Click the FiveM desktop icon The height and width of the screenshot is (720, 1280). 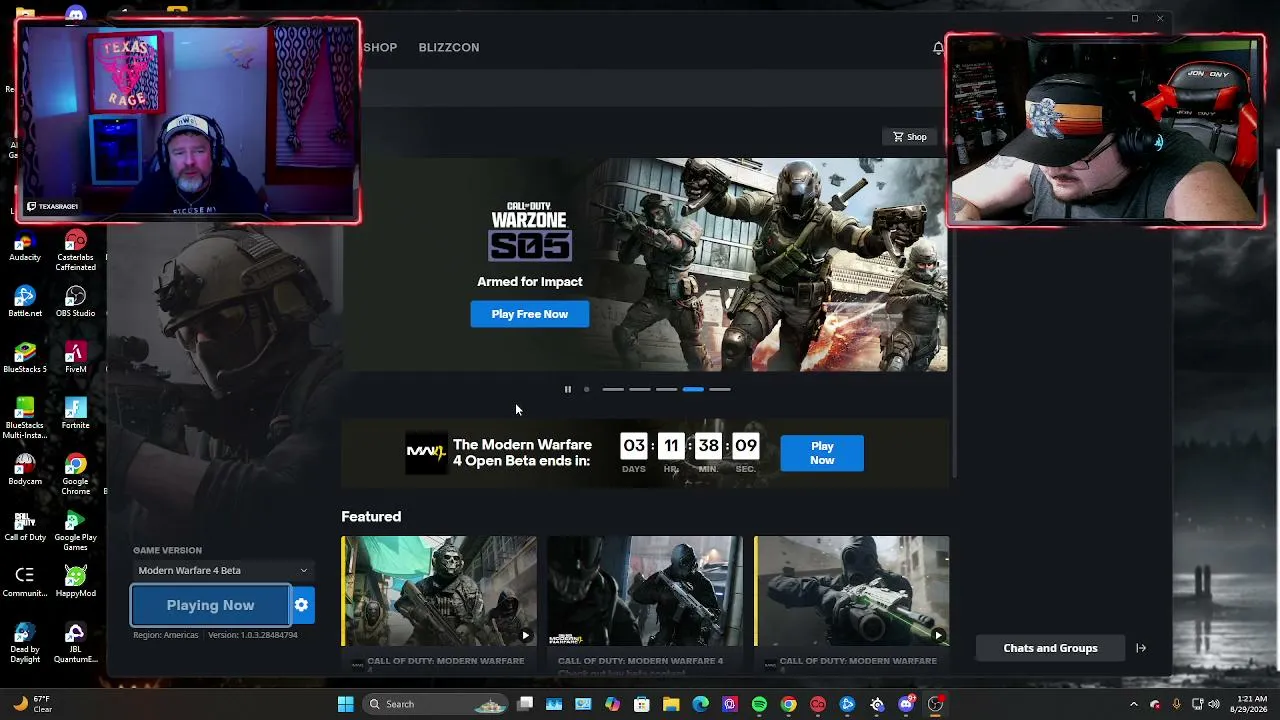(x=75, y=357)
